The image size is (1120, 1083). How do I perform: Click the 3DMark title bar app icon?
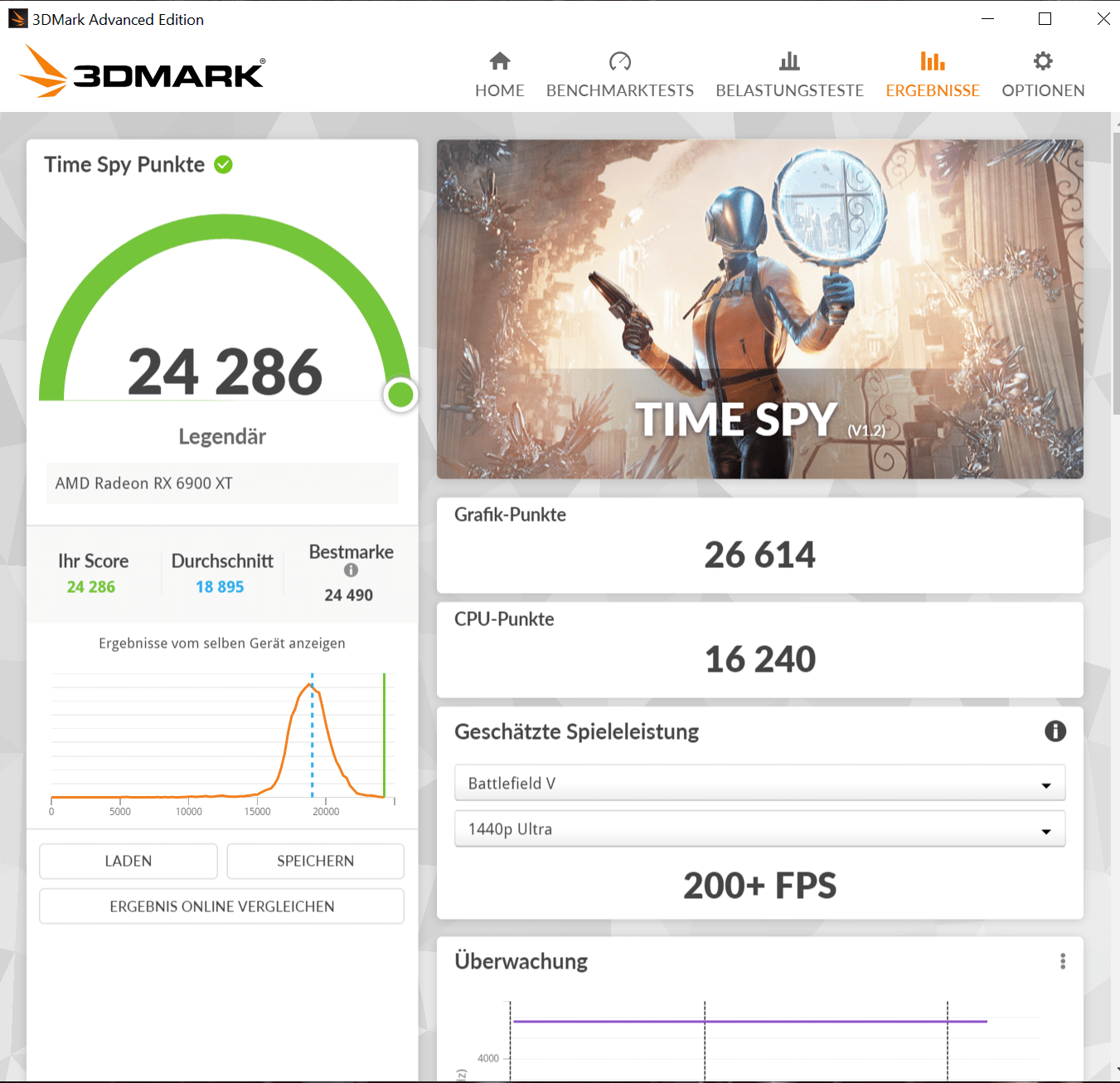(18, 18)
